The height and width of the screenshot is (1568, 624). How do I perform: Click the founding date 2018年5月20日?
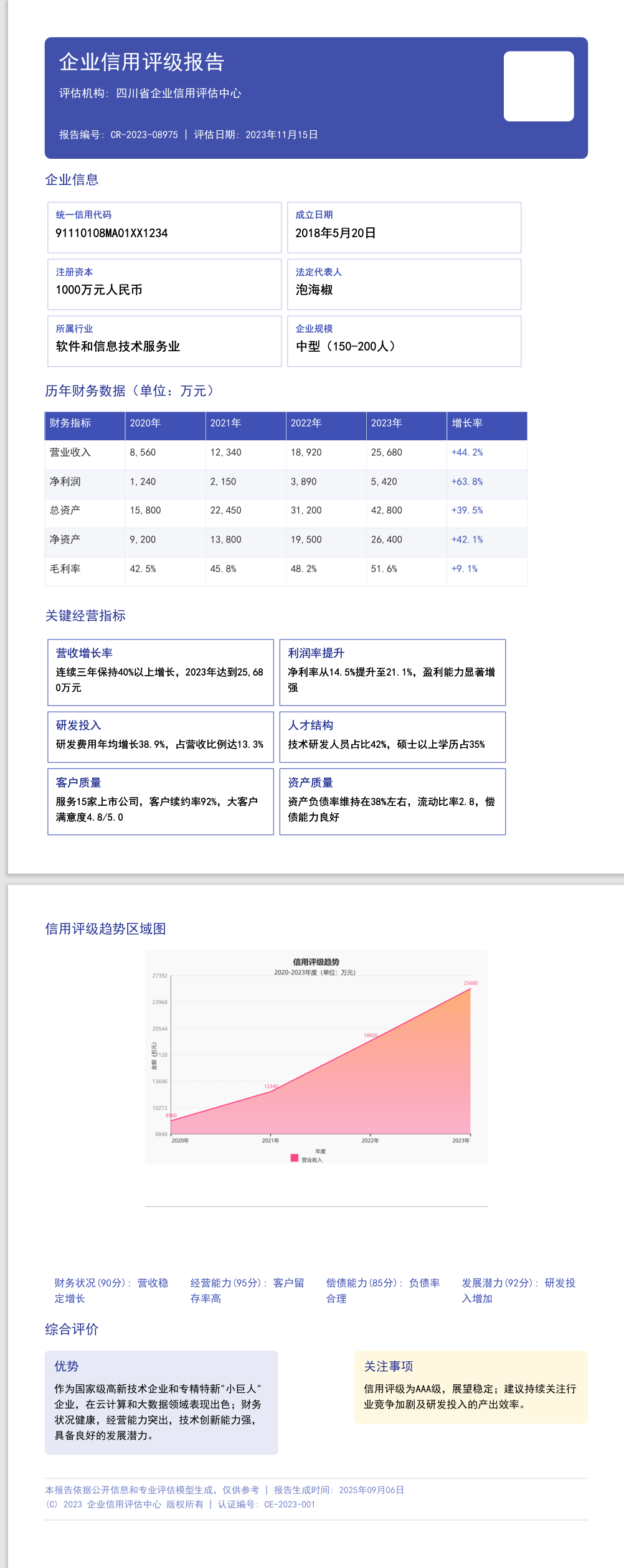click(x=336, y=234)
